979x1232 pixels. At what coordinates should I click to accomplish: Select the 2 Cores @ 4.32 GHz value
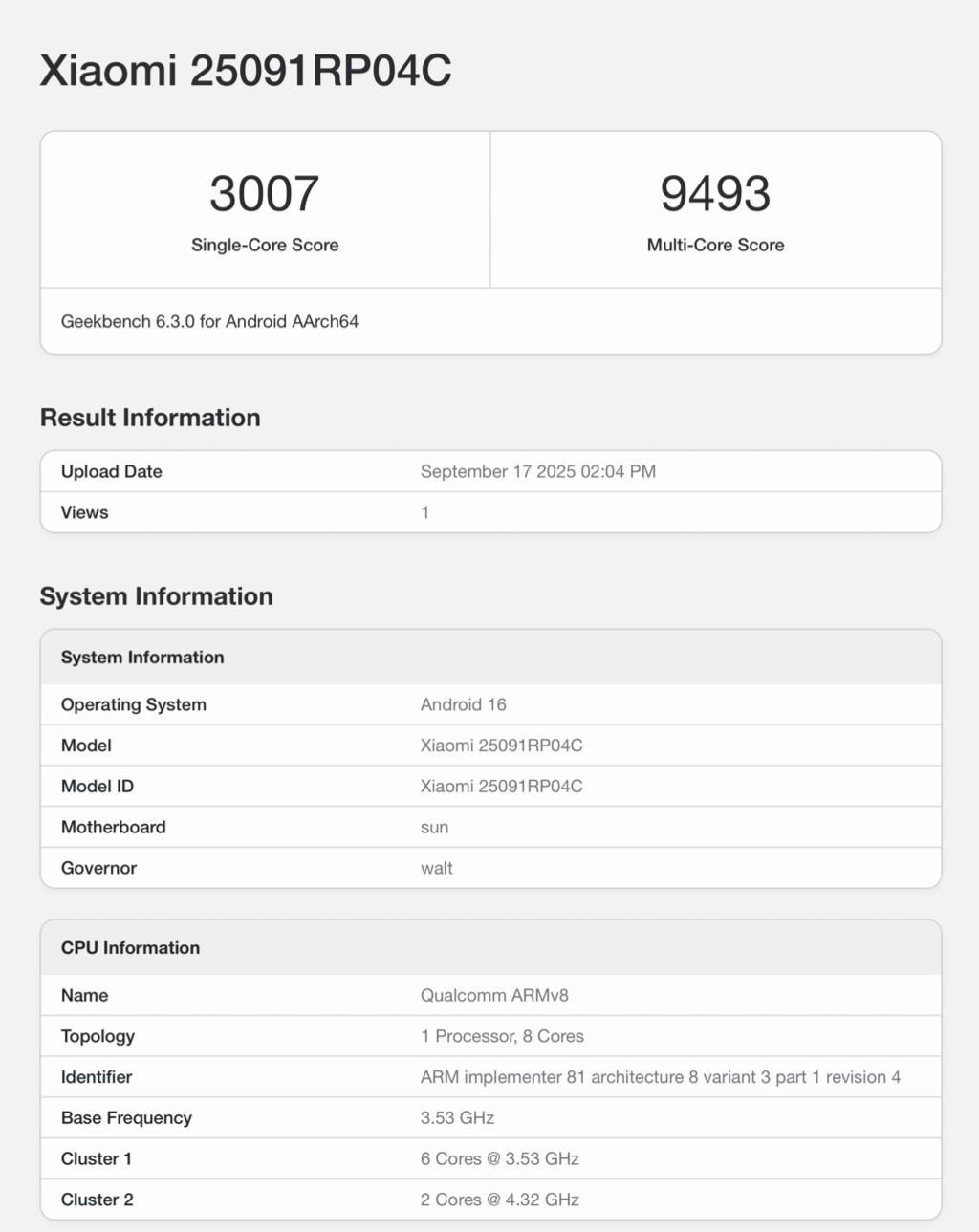pos(500,1200)
